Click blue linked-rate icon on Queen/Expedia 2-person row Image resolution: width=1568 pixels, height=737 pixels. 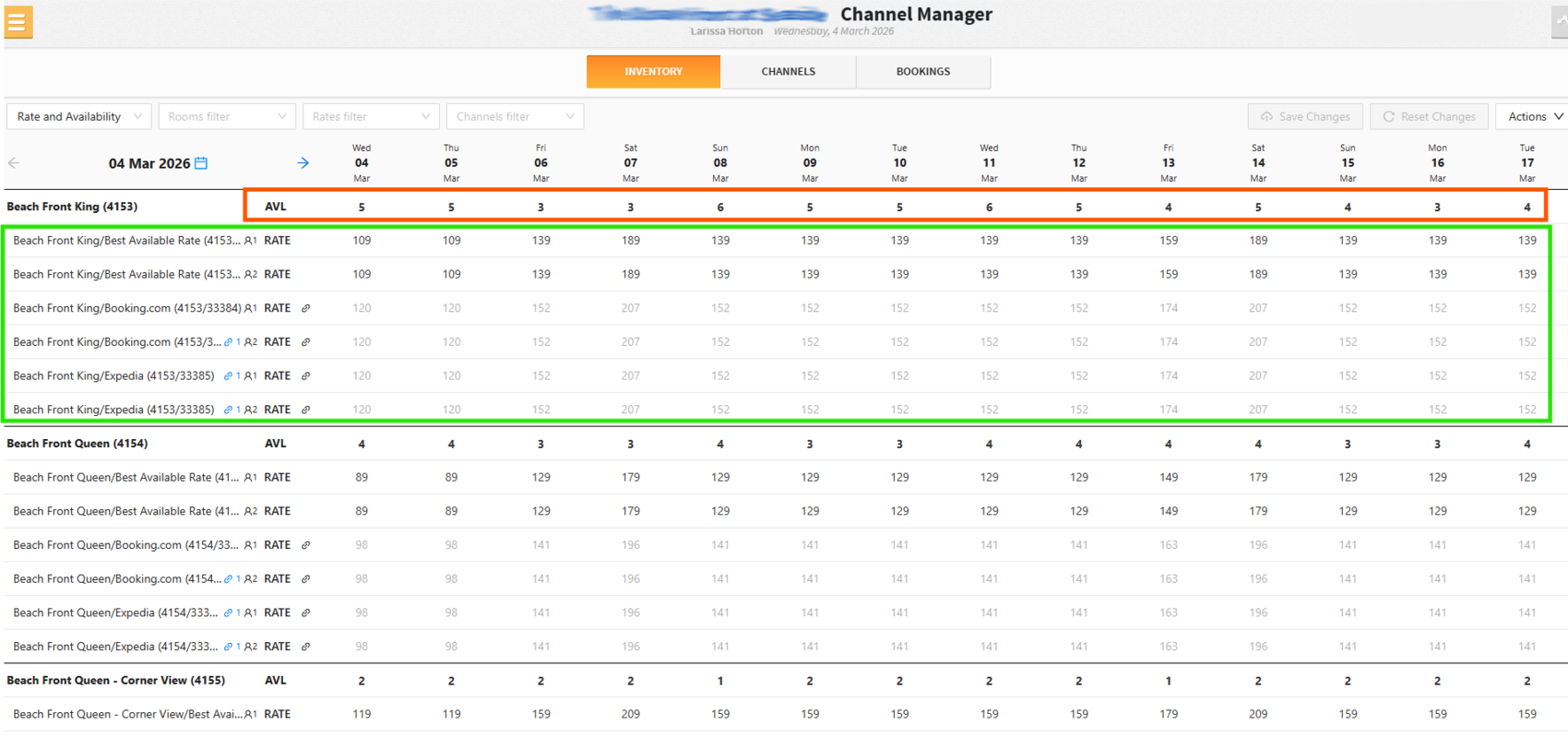[x=228, y=647]
